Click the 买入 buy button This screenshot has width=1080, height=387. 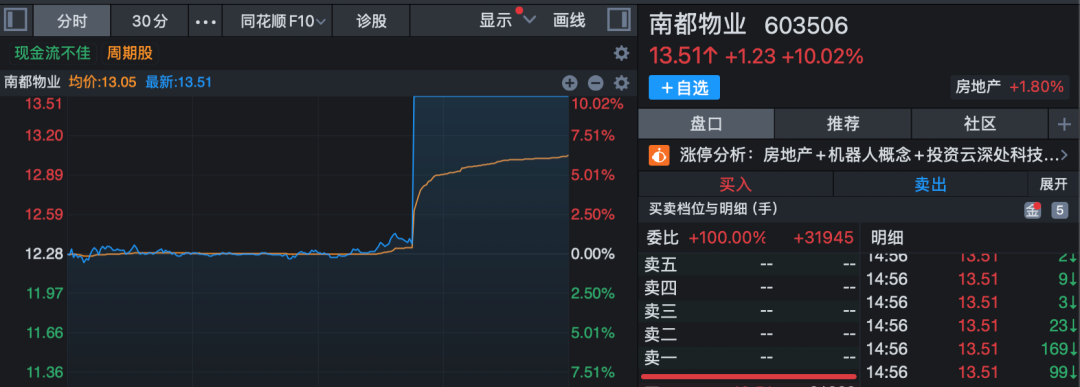[x=736, y=185]
